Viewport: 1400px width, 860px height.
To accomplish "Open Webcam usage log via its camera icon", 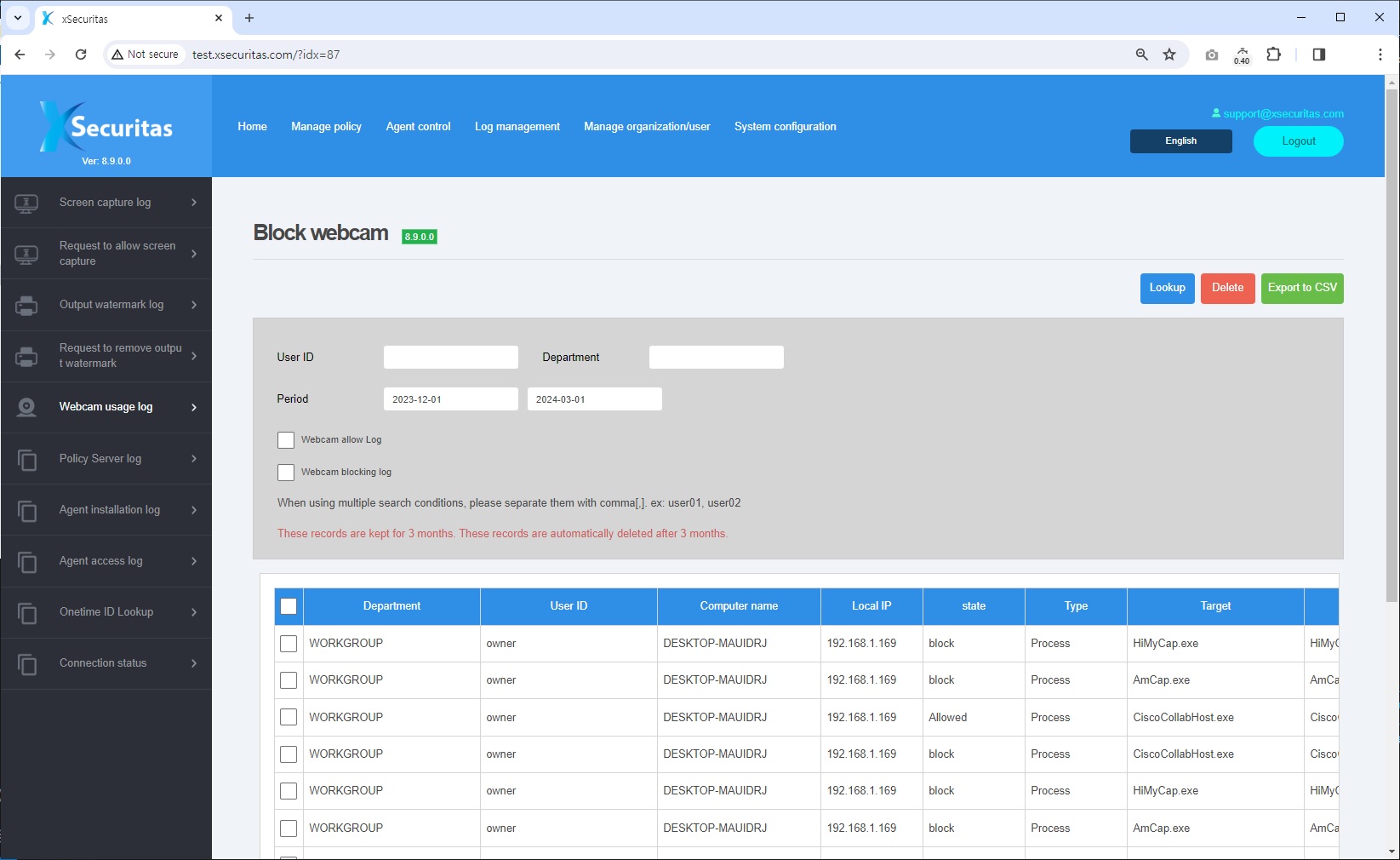I will pyautogui.click(x=26, y=407).
